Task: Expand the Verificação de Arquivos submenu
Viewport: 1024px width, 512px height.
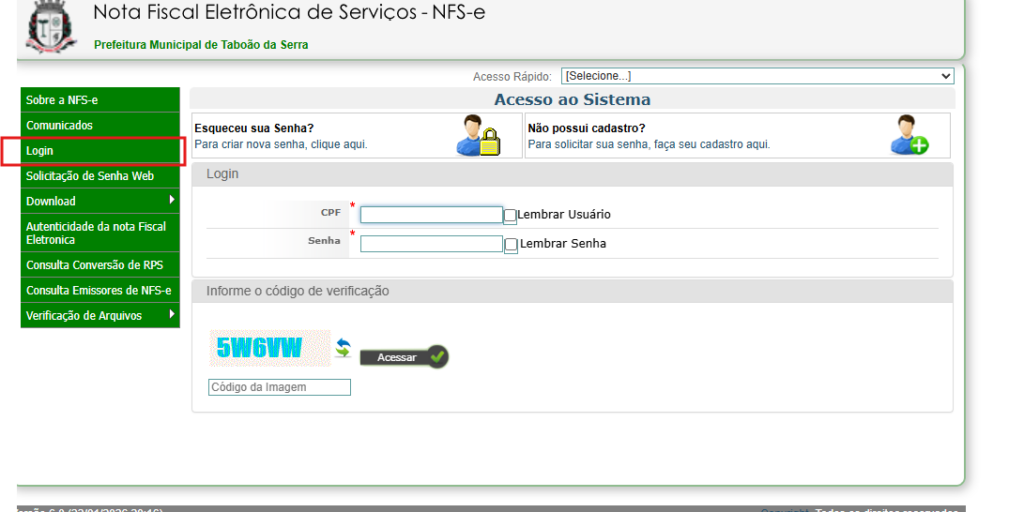Action: click(x=172, y=316)
